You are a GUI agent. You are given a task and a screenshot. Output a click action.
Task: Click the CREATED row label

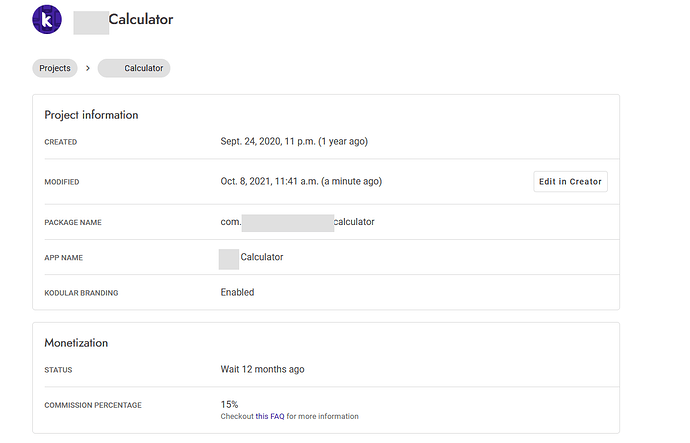(x=60, y=142)
